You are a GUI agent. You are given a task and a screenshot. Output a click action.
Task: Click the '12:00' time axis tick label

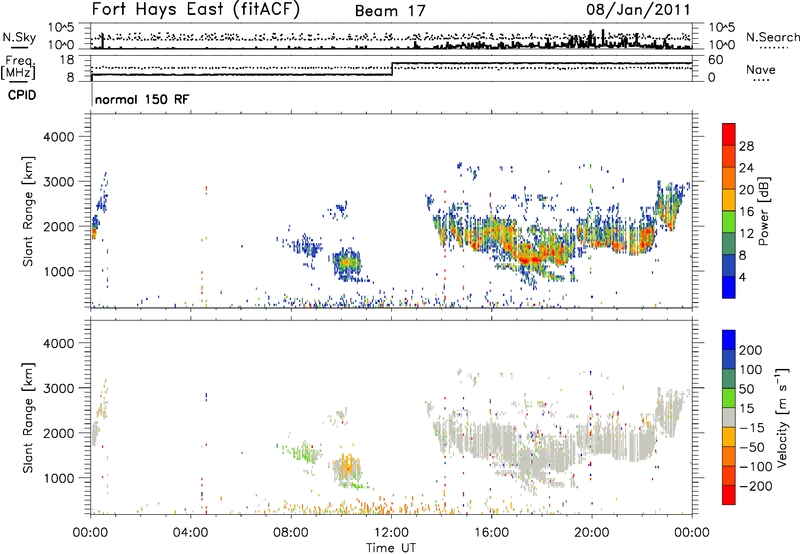coord(391,532)
